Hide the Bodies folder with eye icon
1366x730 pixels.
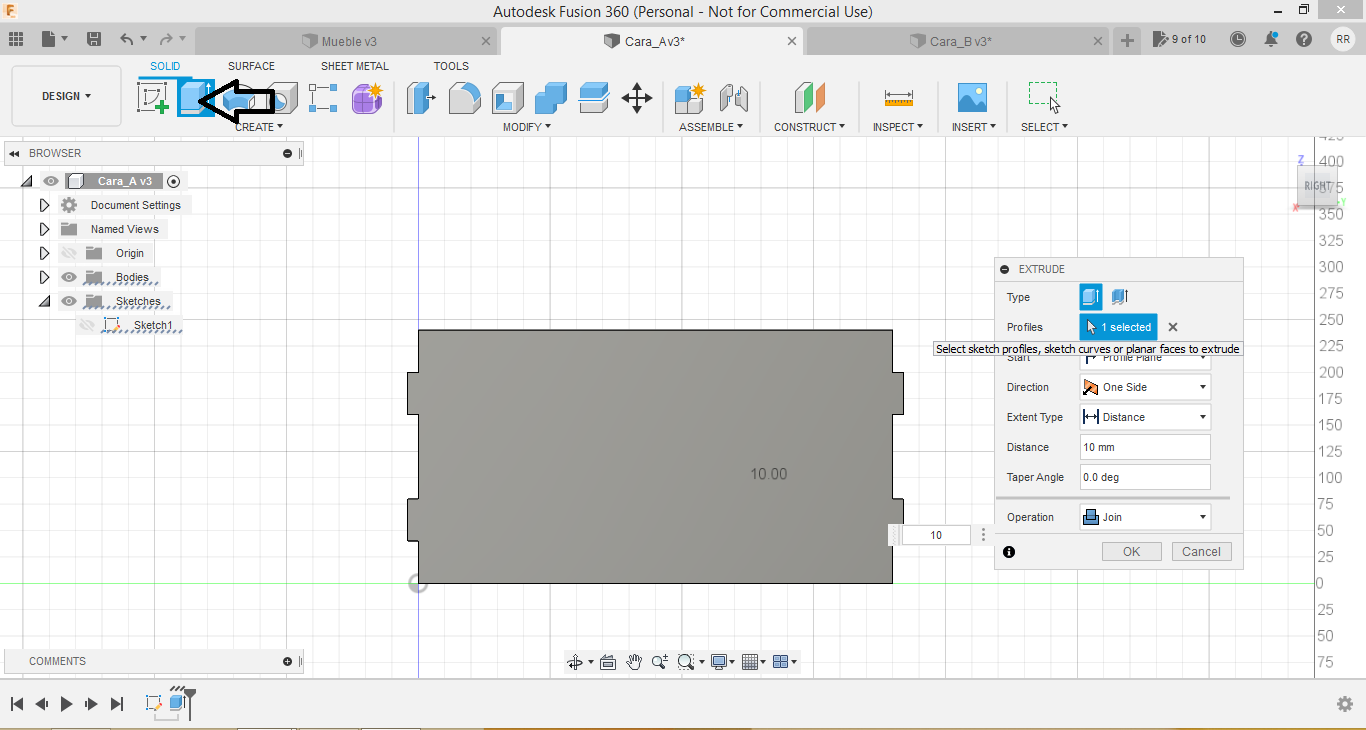pyautogui.click(x=69, y=277)
